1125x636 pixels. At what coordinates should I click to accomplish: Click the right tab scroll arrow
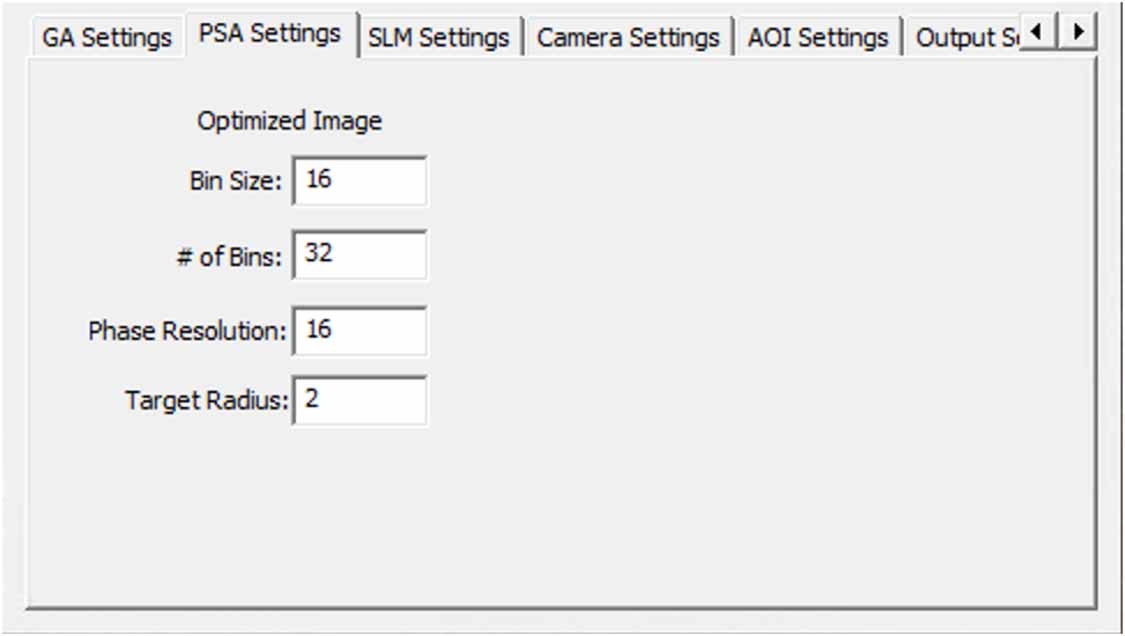click(x=1077, y=31)
